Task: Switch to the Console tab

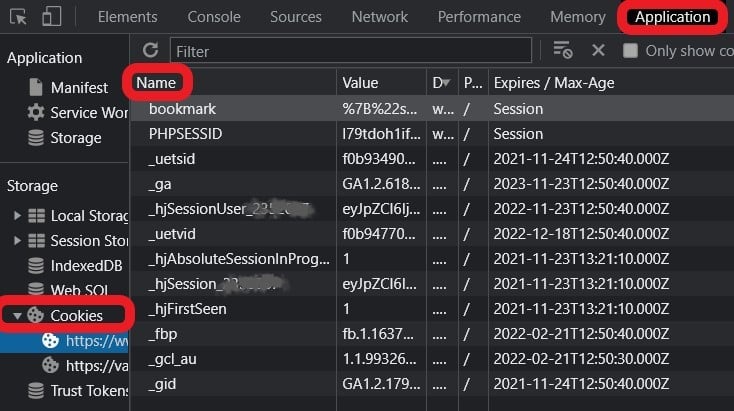Action: [214, 17]
